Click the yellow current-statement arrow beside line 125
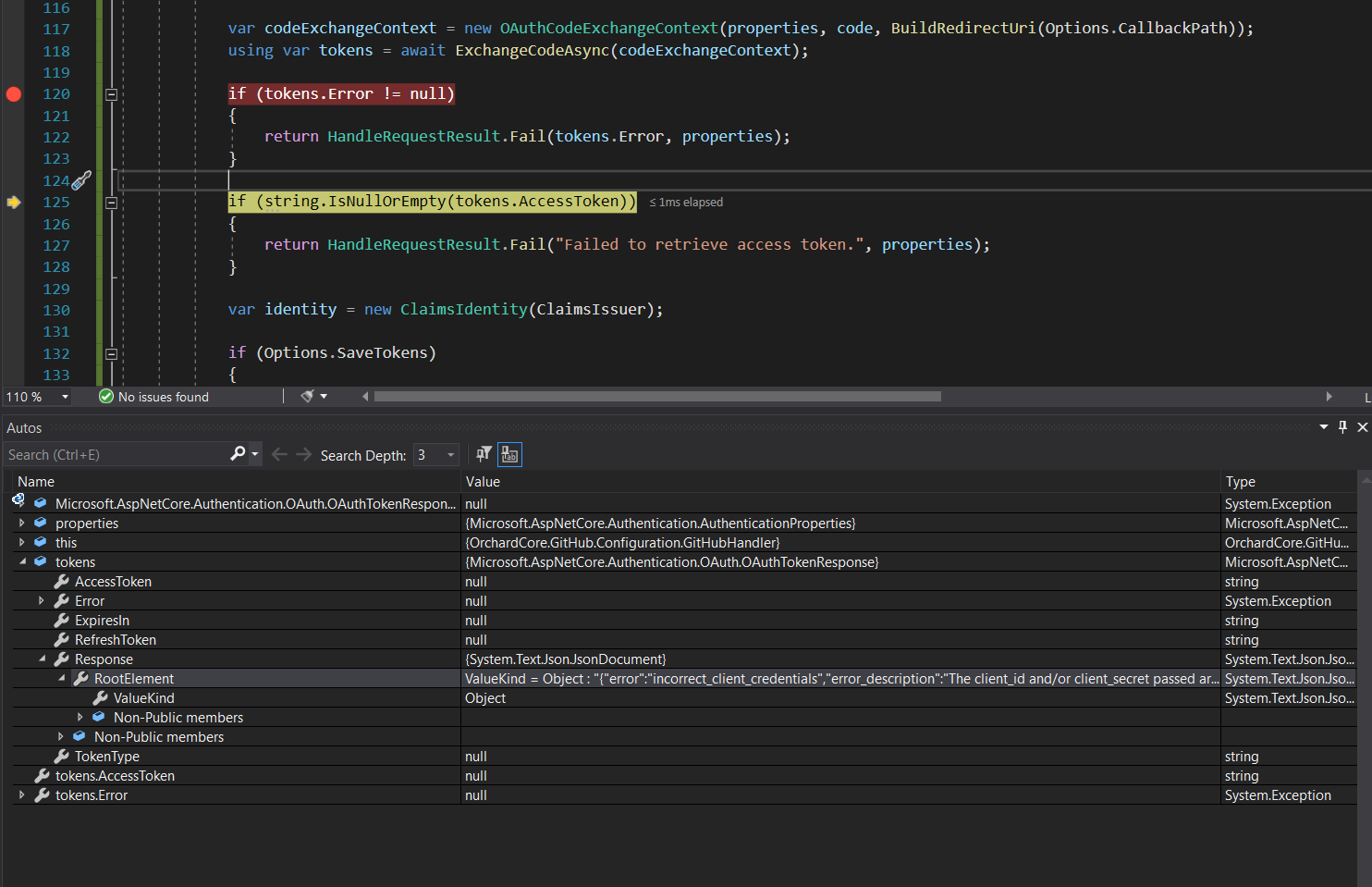This screenshot has width=1372, height=887. 13,202
